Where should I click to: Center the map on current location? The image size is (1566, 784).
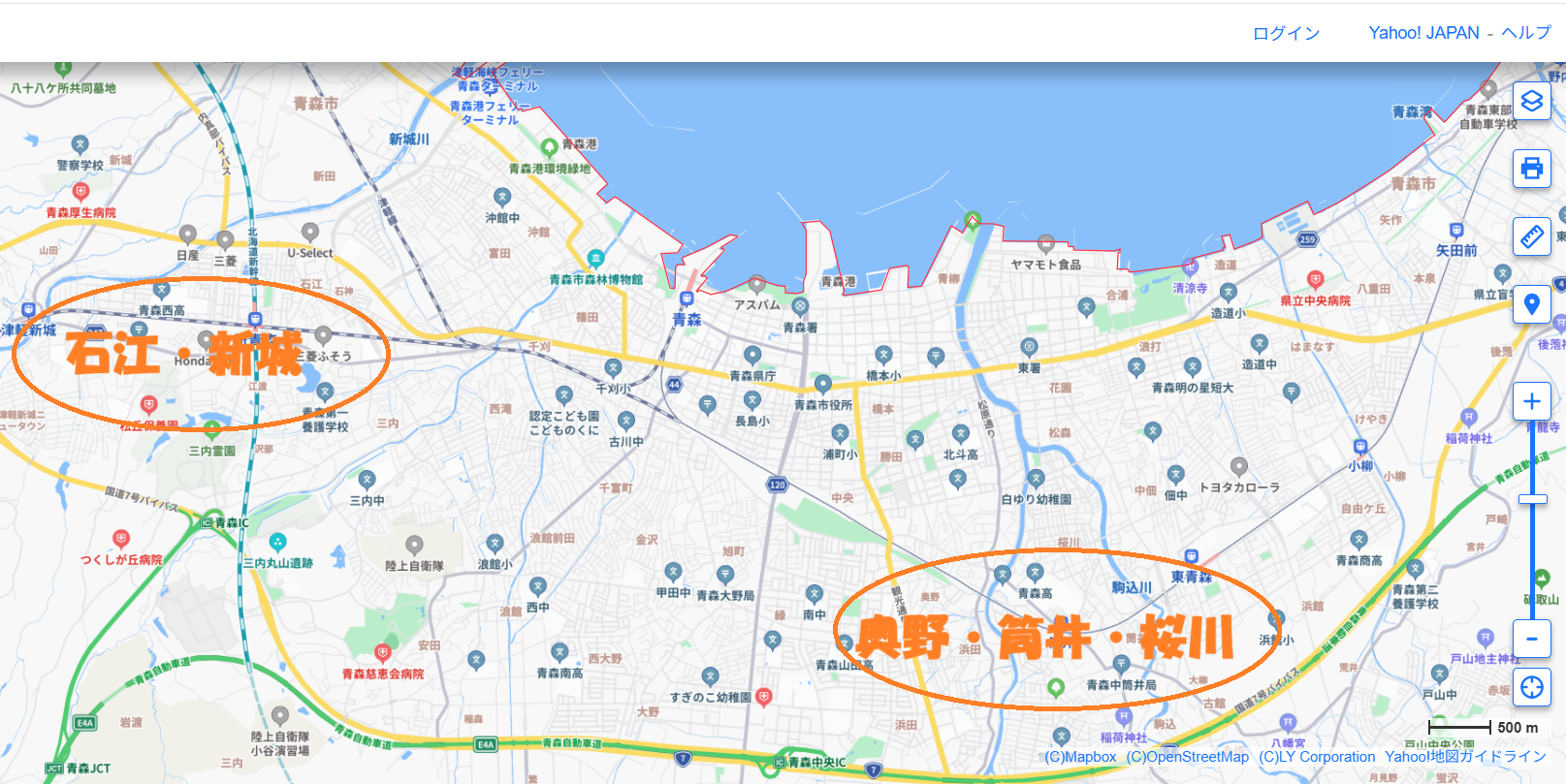[x=1531, y=687]
